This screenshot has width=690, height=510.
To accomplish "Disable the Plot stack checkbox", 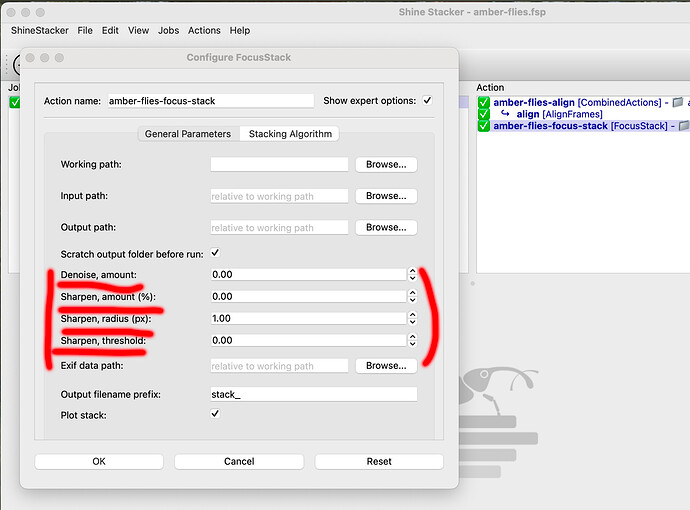I will (x=215, y=414).
